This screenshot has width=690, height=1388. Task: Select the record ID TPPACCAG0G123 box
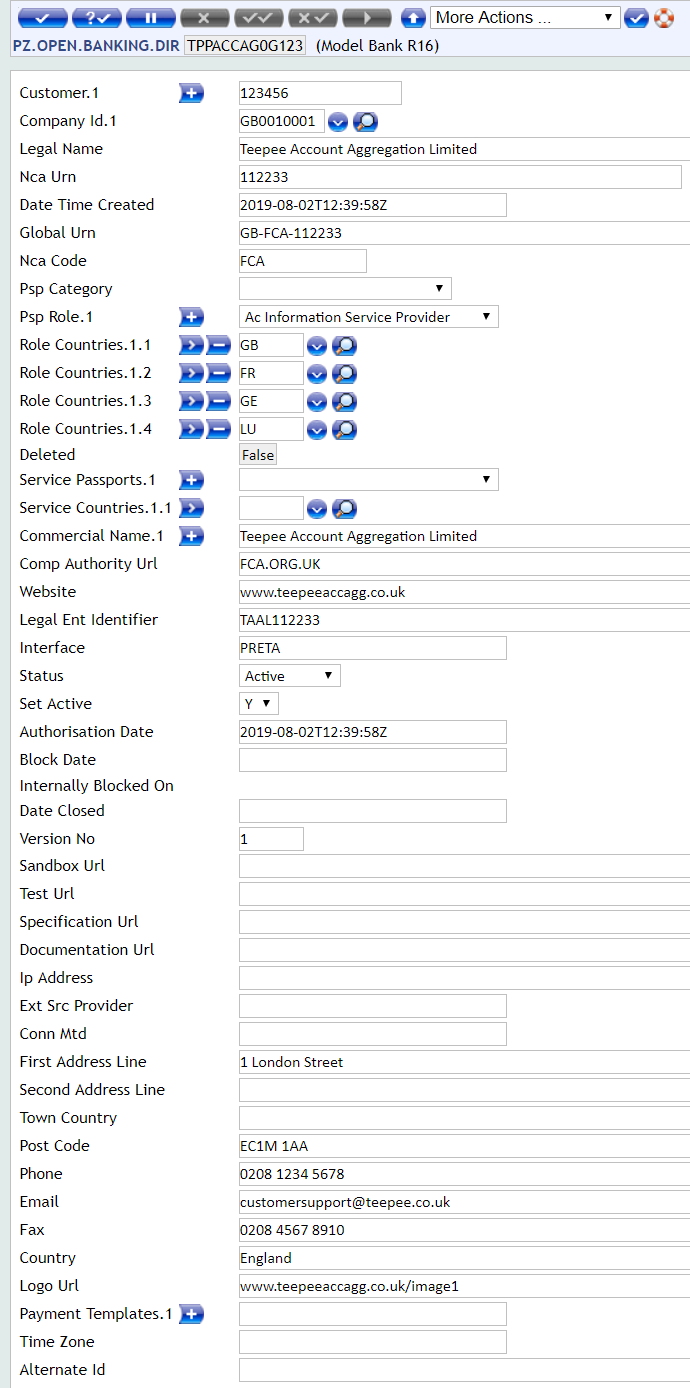tap(245, 46)
